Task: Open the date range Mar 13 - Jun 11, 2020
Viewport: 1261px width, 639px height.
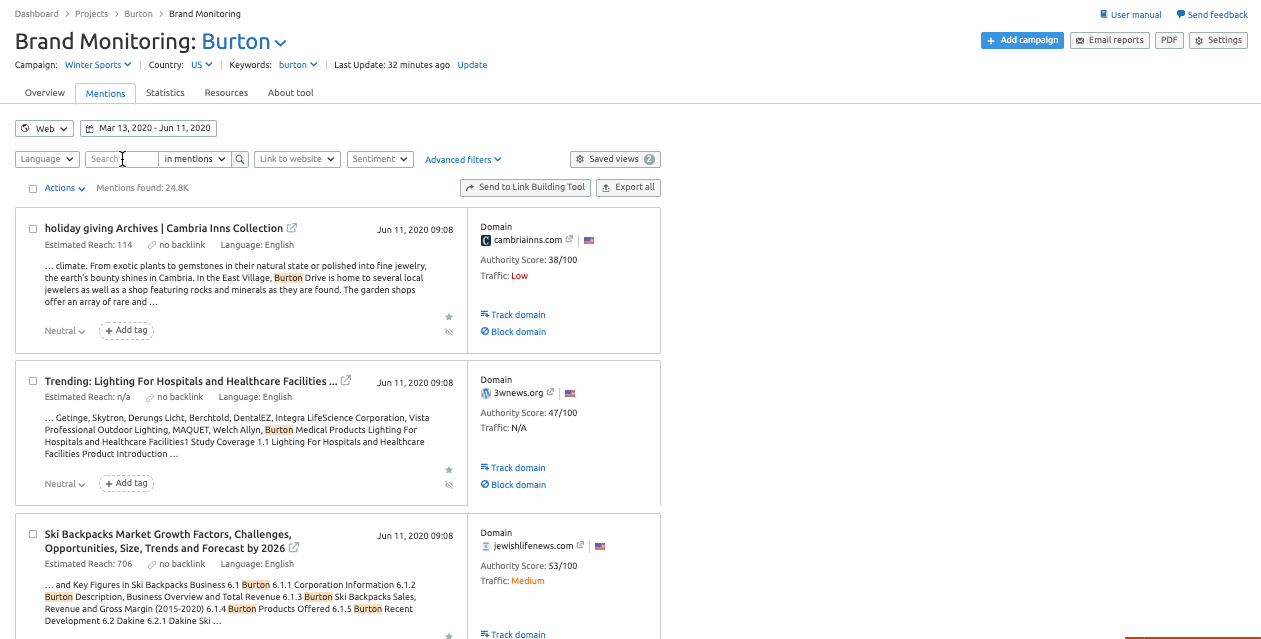Action: 148,129
